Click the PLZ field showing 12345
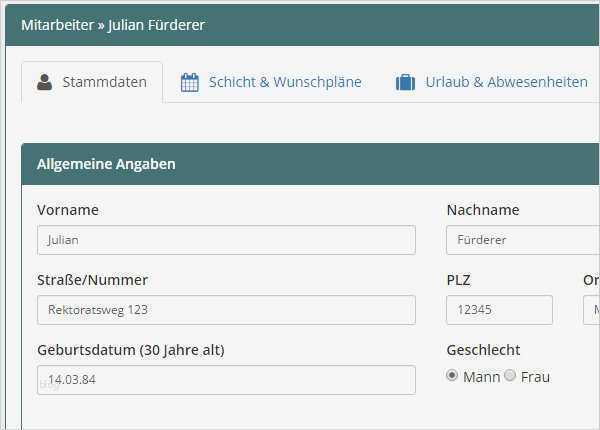This screenshot has width=600, height=430. 499,310
